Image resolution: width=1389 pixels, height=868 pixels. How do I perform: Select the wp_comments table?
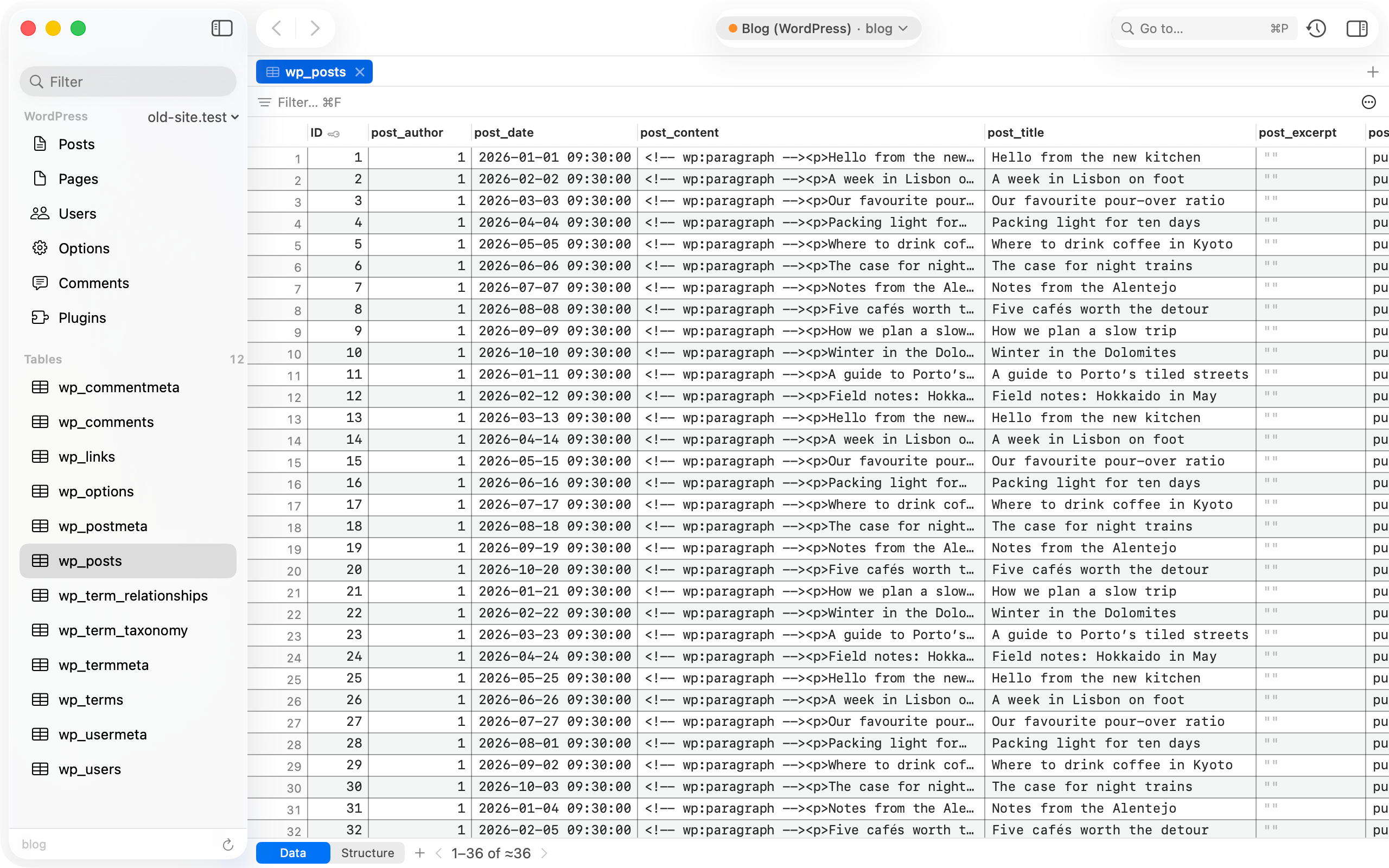point(128,422)
